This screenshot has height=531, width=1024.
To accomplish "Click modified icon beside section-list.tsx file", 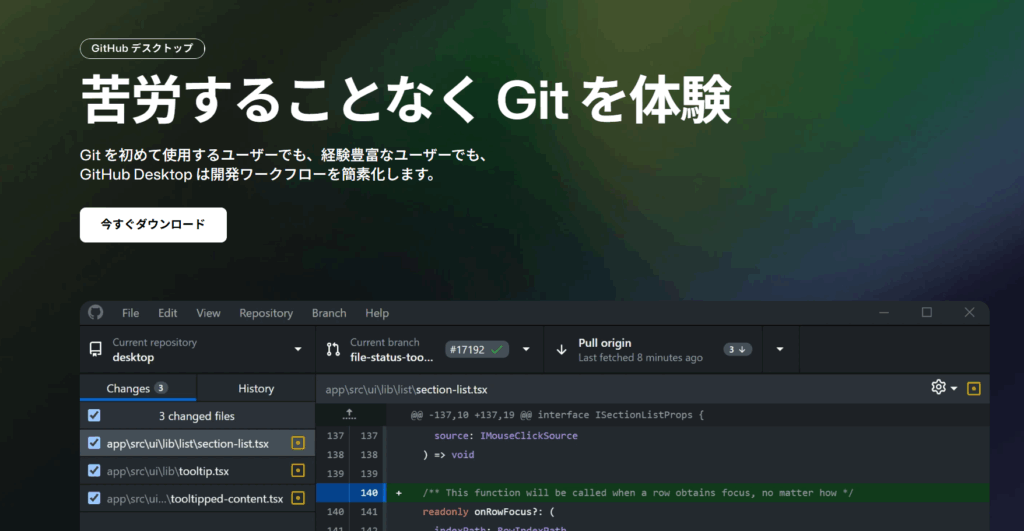I will click(298, 443).
